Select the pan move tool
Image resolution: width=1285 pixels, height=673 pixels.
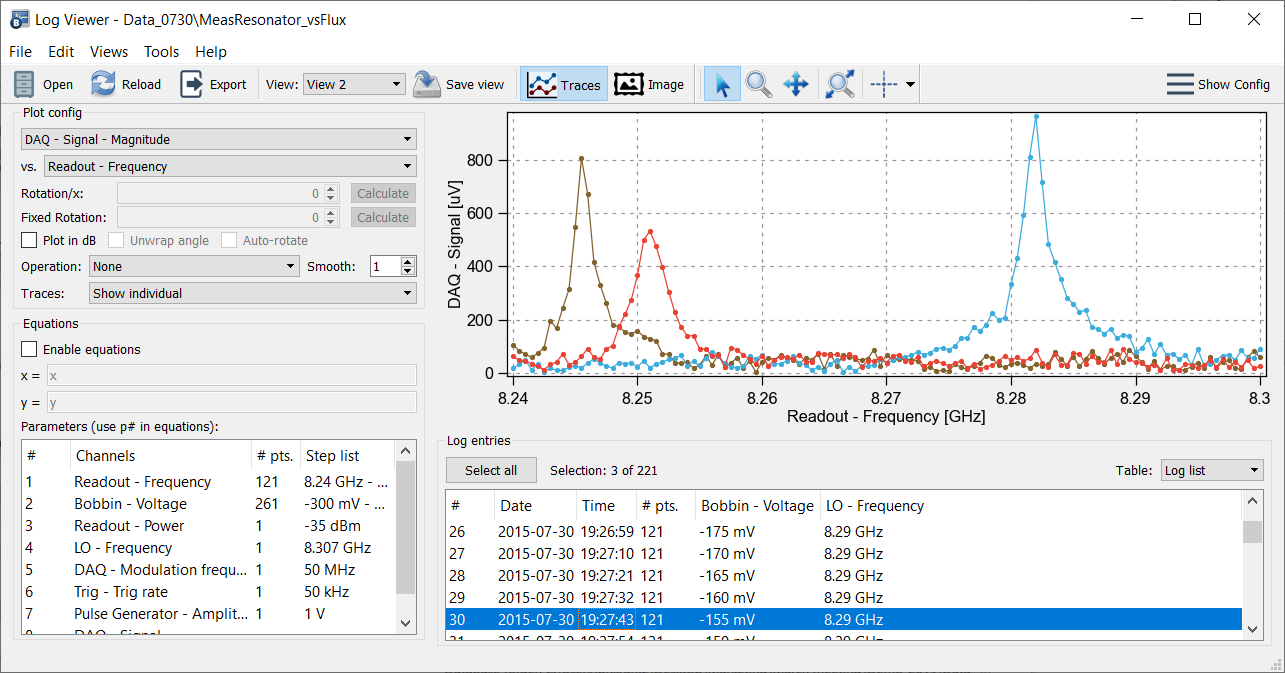click(796, 85)
